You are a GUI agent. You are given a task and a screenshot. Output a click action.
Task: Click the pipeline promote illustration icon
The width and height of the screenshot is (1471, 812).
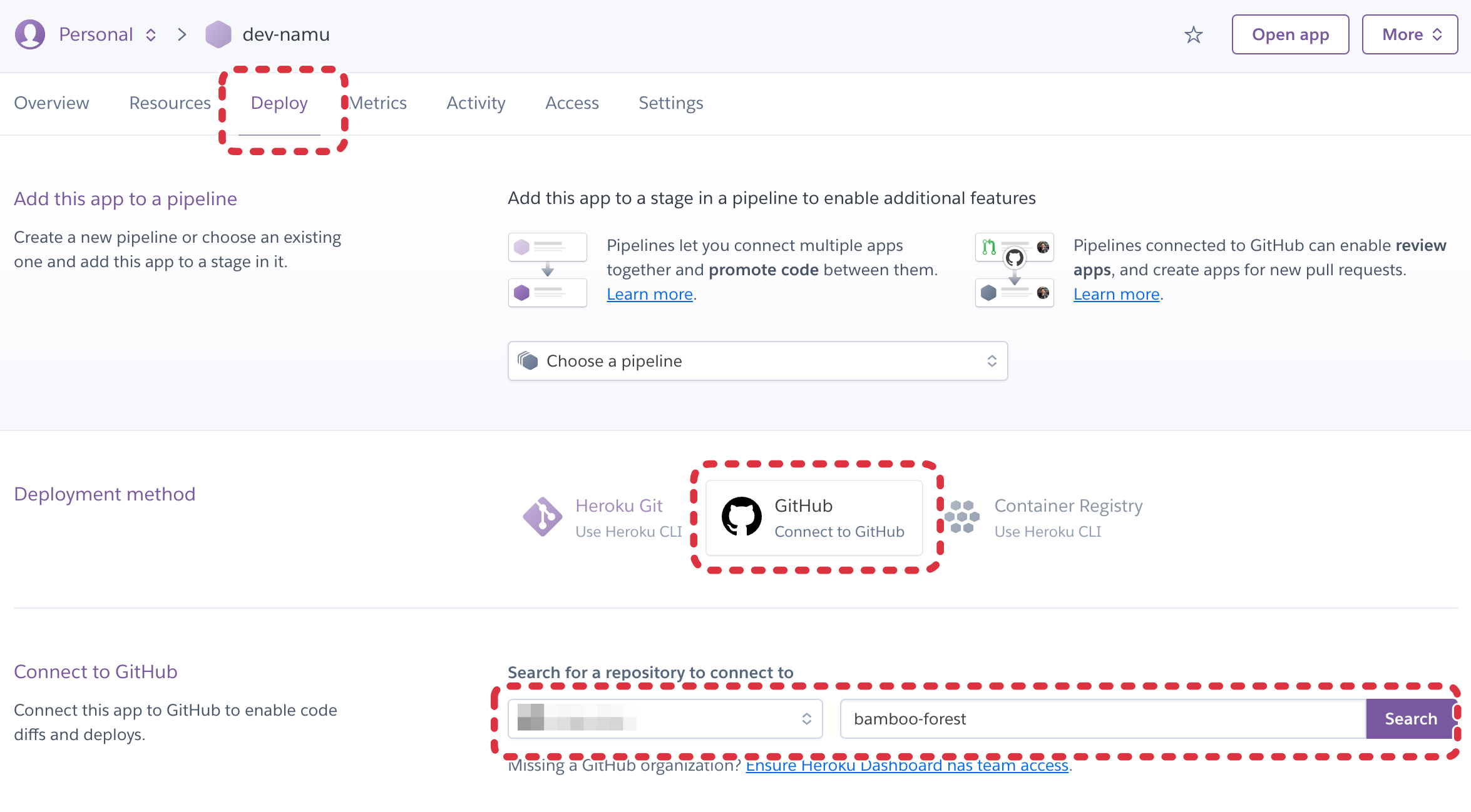click(548, 270)
